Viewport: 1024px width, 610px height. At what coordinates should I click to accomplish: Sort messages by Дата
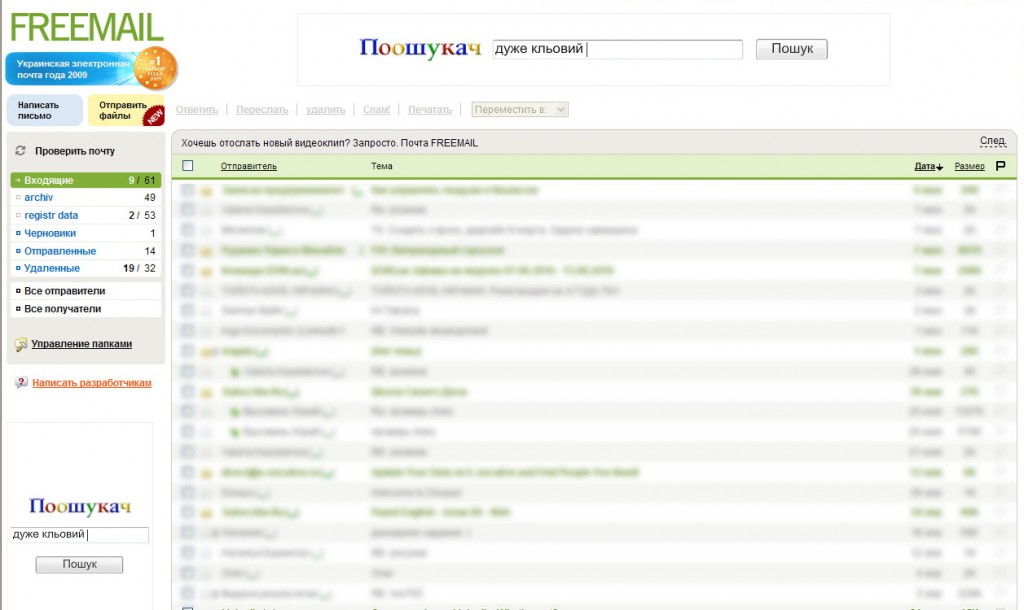[925, 167]
